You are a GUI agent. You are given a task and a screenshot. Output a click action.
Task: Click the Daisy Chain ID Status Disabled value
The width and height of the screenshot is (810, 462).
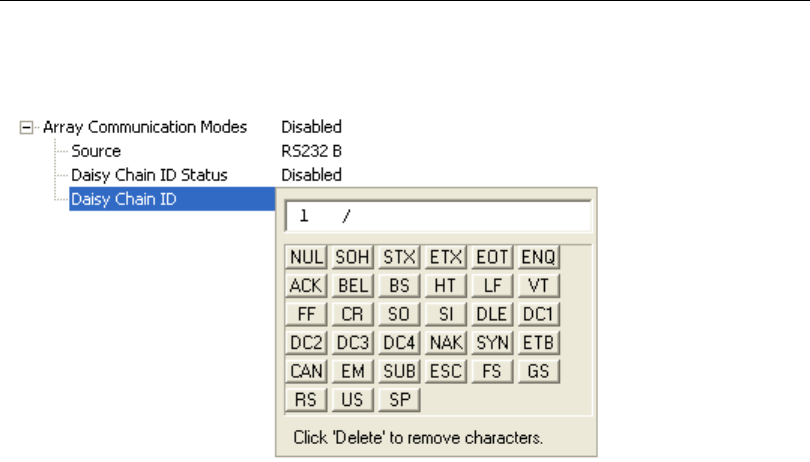coord(311,175)
